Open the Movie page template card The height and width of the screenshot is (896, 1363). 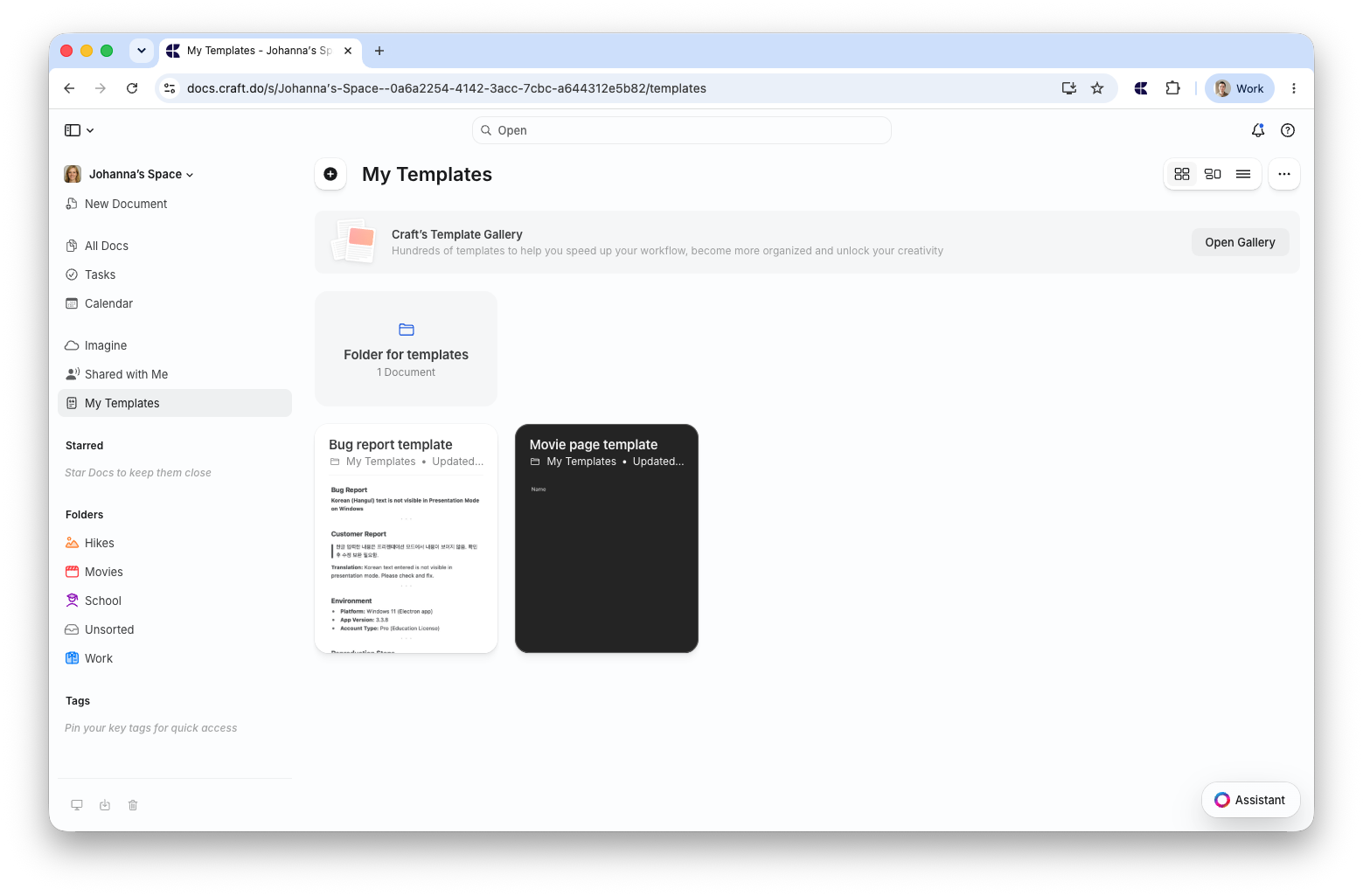[x=607, y=538]
